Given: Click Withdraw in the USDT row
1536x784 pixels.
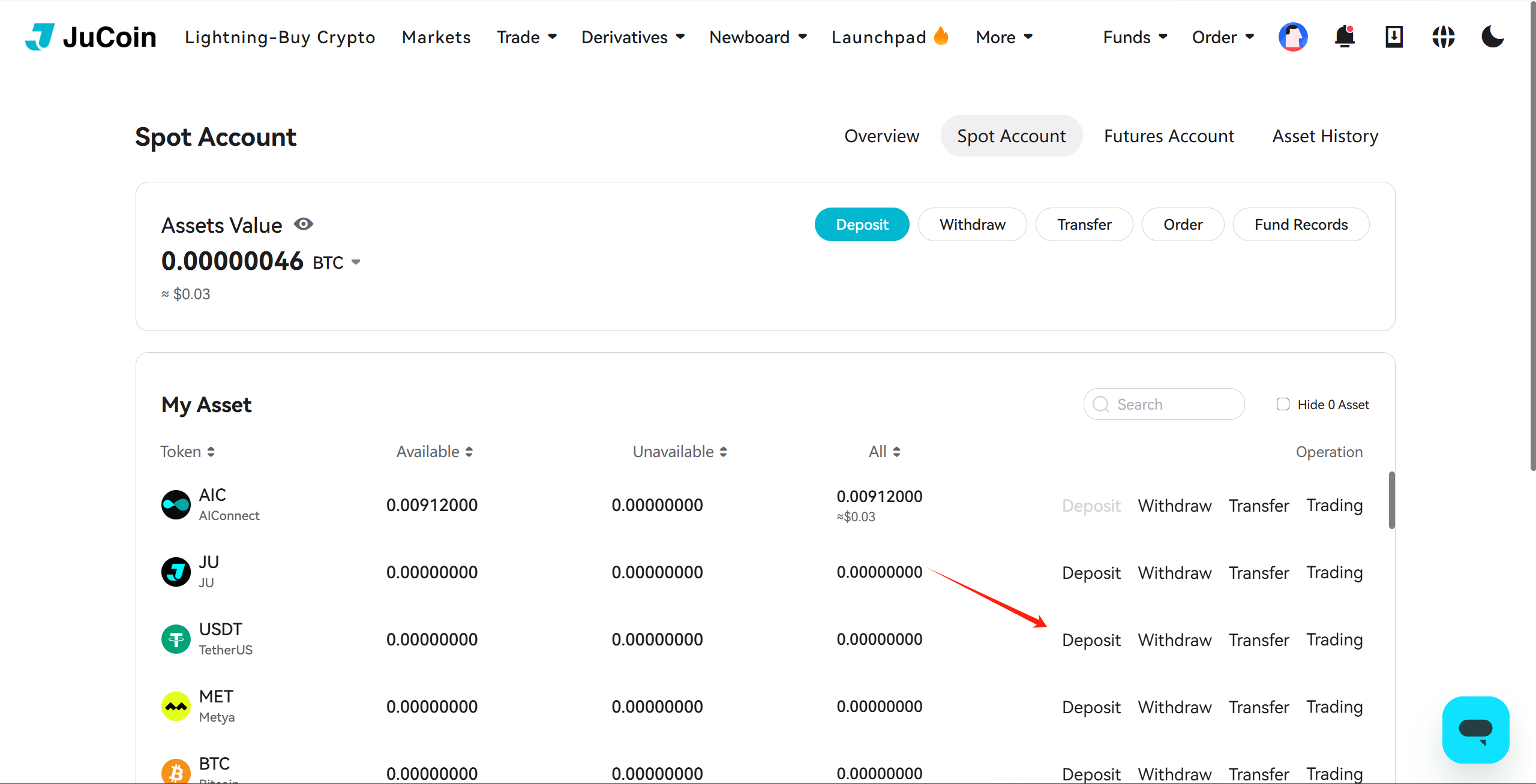Looking at the screenshot, I should 1175,640.
